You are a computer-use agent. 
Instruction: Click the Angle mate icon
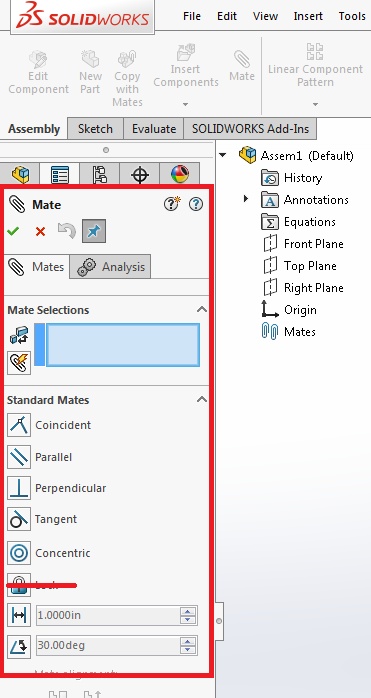(19, 646)
